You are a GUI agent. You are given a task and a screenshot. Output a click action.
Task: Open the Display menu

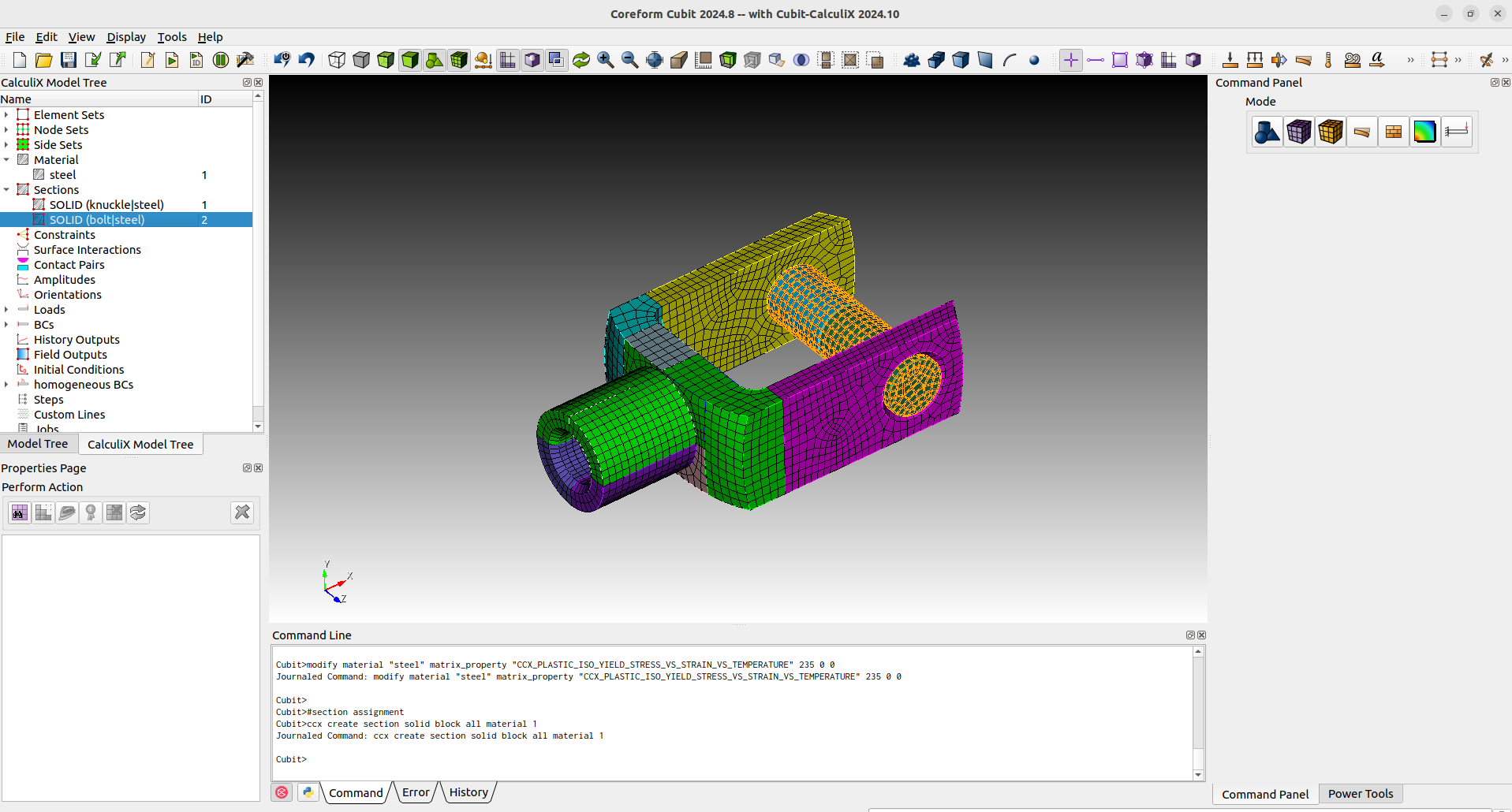coord(125,37)
